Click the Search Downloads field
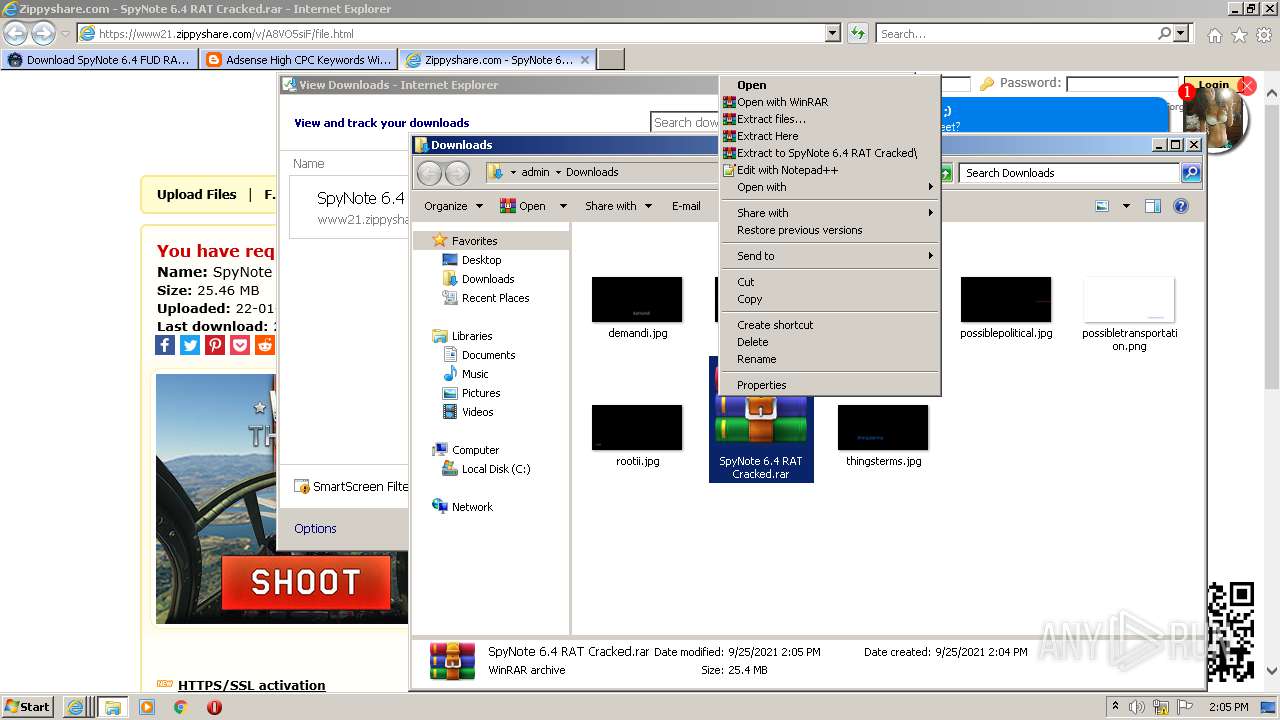The width and height of the screenshot is (1280, 720). pyautogui.click(x=1070, y=173)
